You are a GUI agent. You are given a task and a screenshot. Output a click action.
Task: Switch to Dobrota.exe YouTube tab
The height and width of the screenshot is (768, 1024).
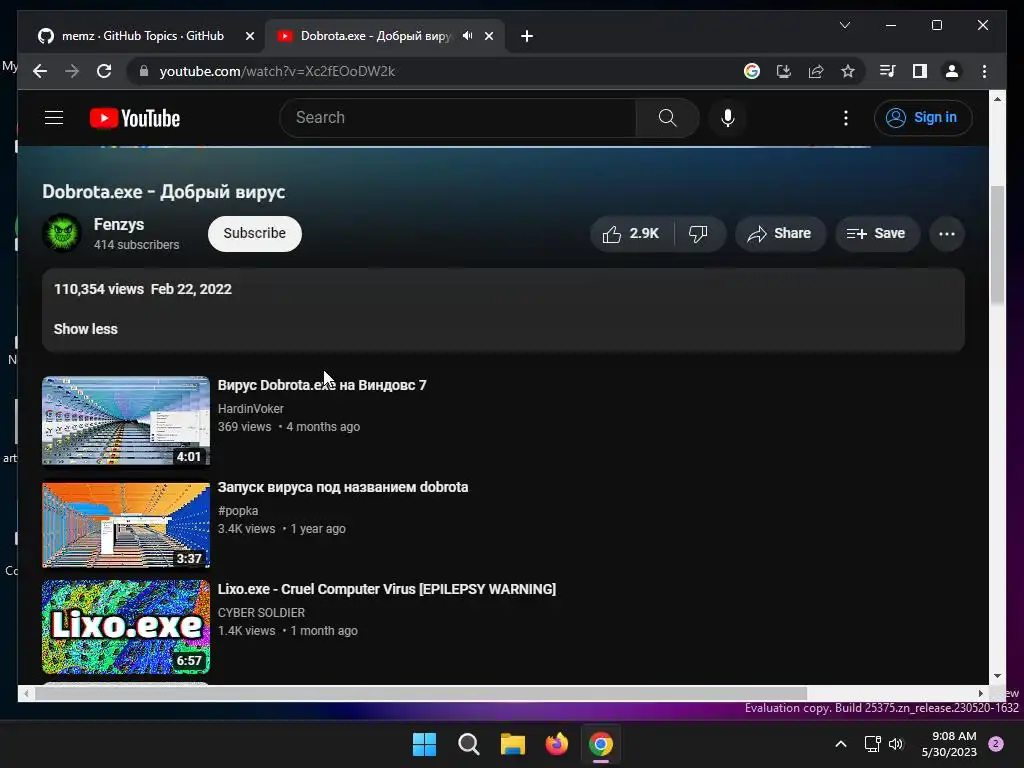pos(375,36)
